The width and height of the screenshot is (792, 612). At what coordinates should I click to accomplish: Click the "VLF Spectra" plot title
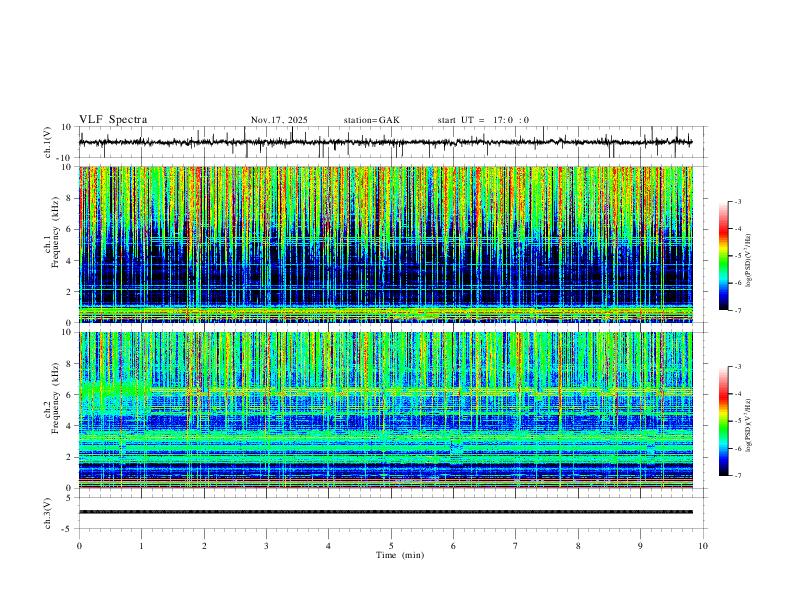[x=113, y=120]
